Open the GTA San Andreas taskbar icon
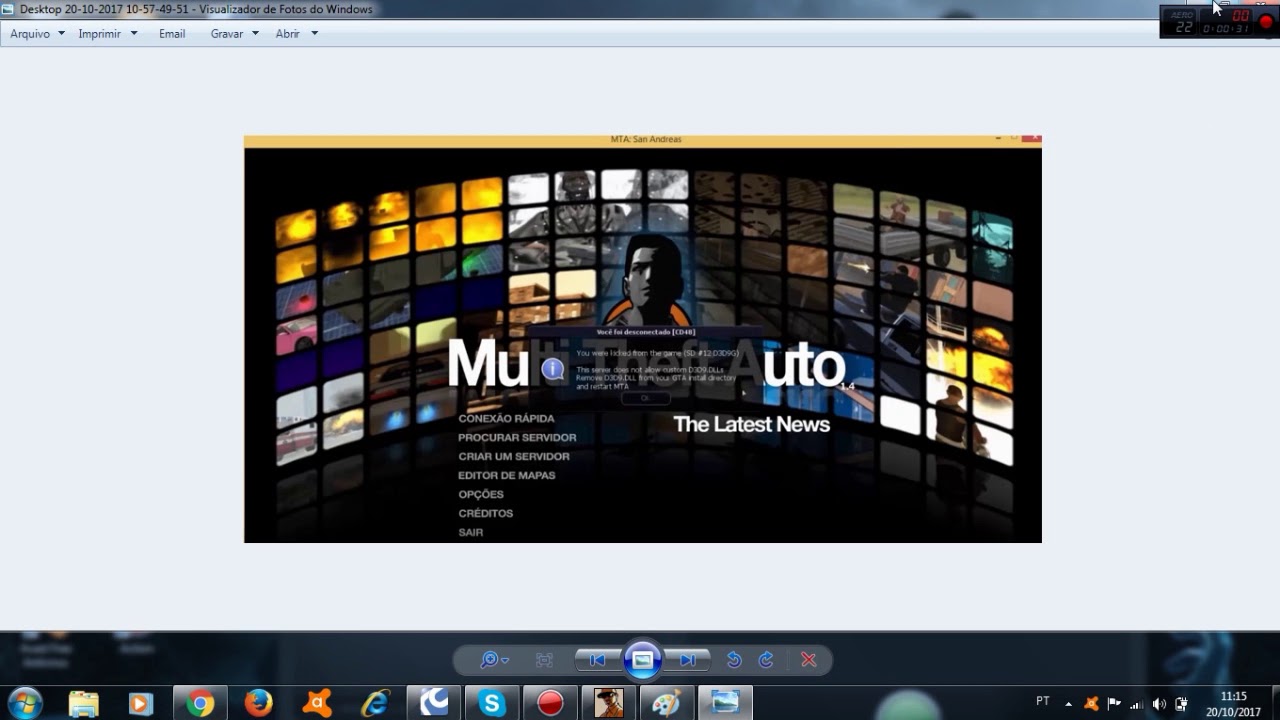 tap(608, 704)
